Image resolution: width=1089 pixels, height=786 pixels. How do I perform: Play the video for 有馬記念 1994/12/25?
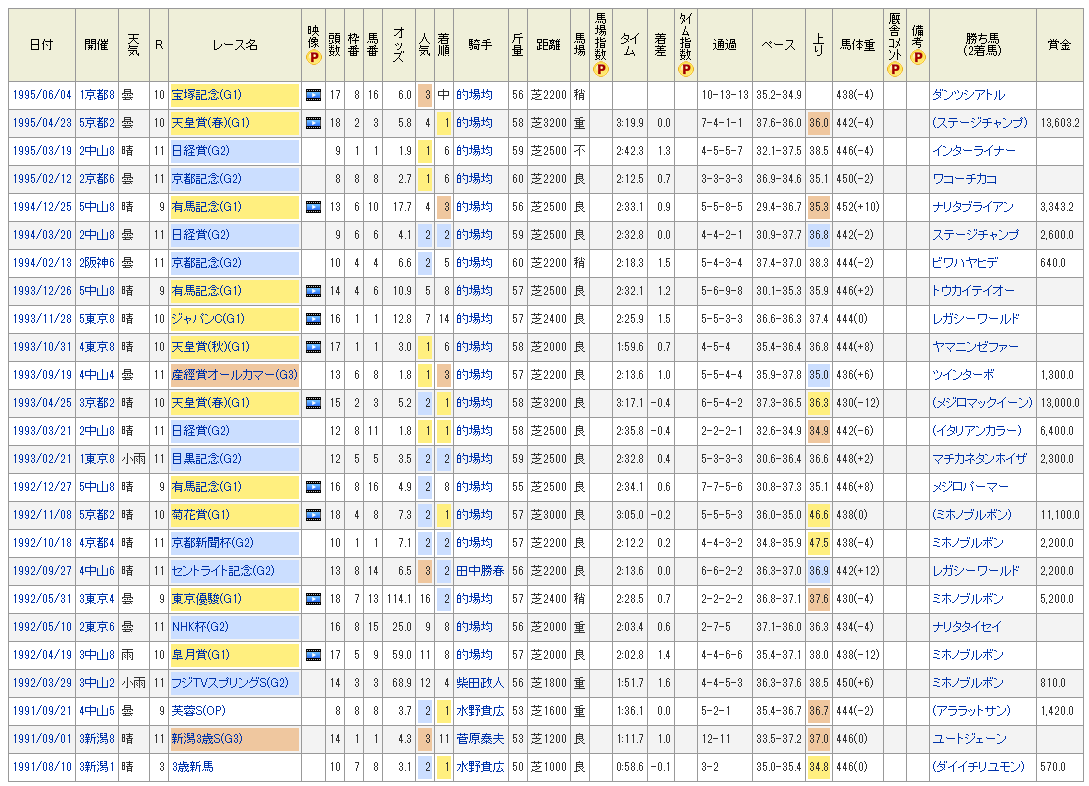tap(313, 207)
